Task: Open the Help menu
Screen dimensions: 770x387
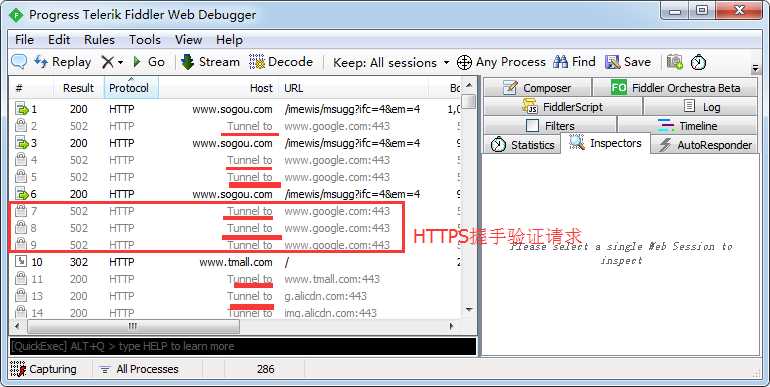Action: 229,40
